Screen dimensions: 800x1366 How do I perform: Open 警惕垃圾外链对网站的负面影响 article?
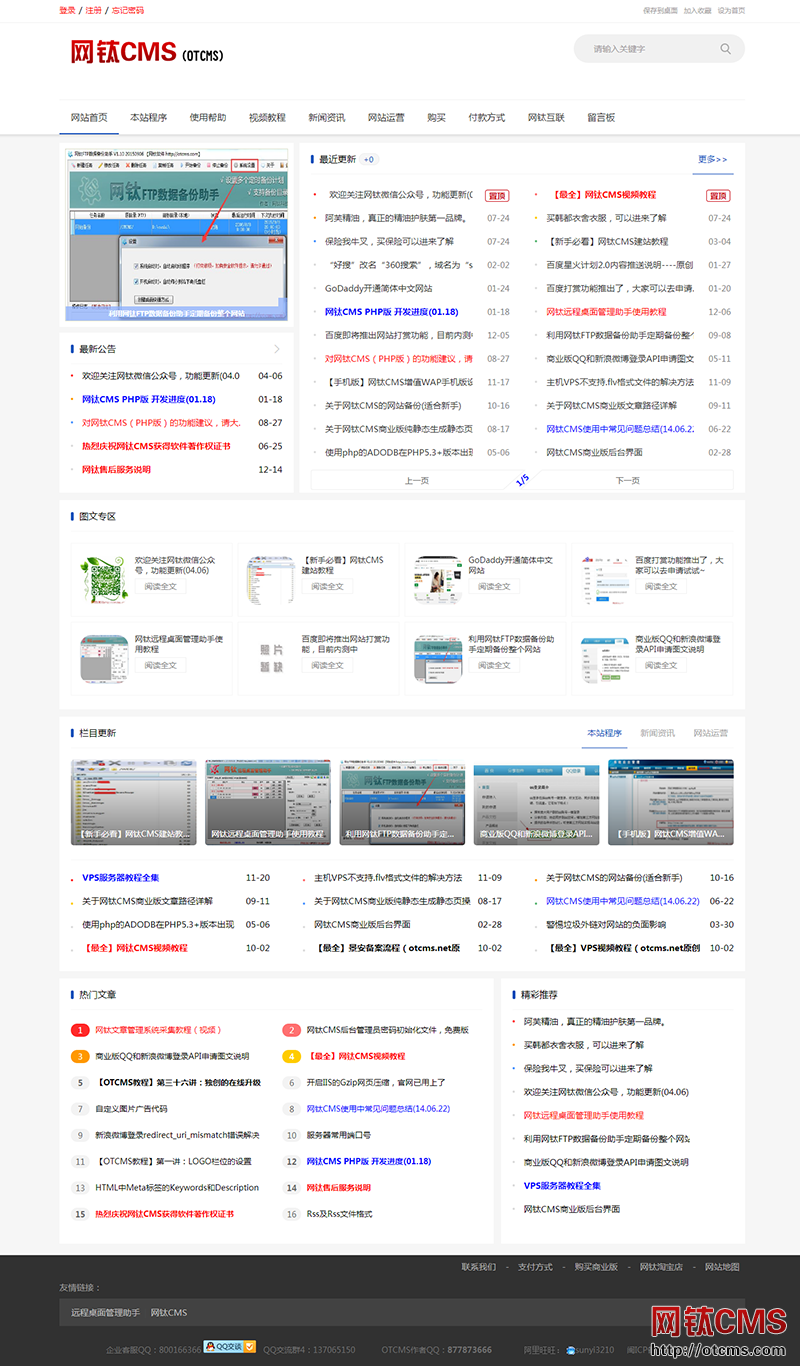point(606,924)
